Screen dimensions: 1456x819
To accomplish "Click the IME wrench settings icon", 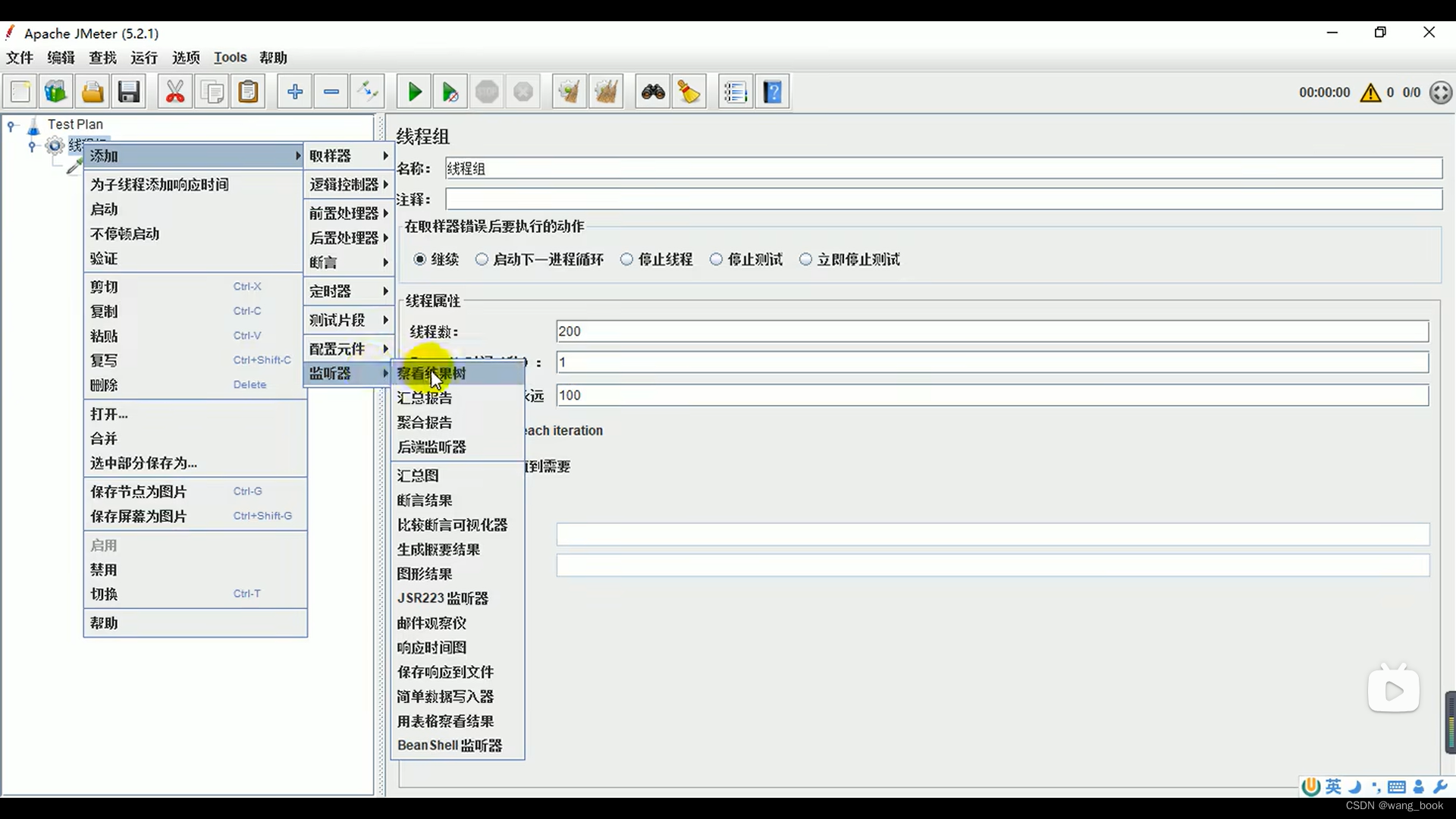I will tap(1441, 786).
